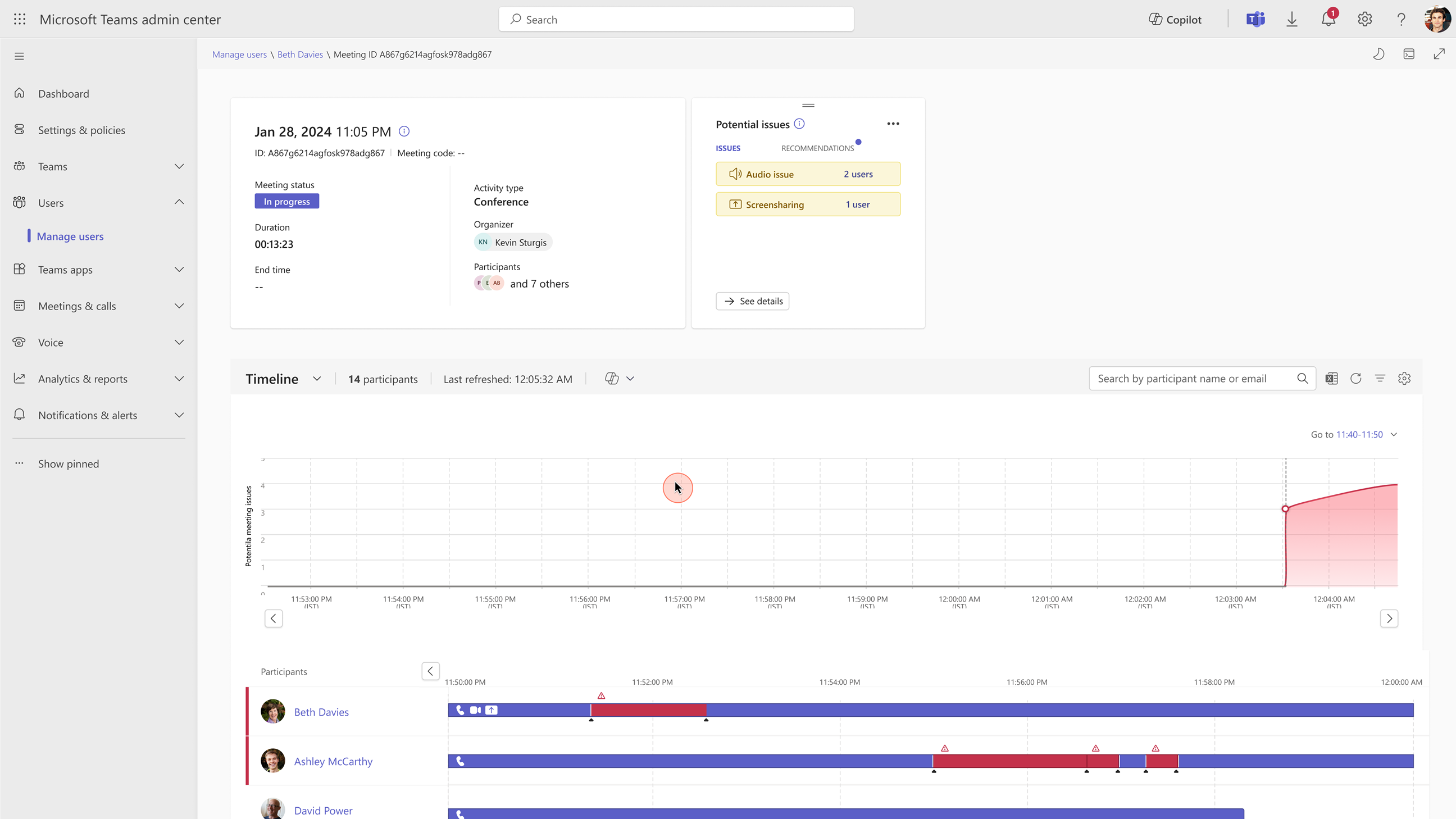Open the Beth Davies breadcrumb link

tap(300, 54)
